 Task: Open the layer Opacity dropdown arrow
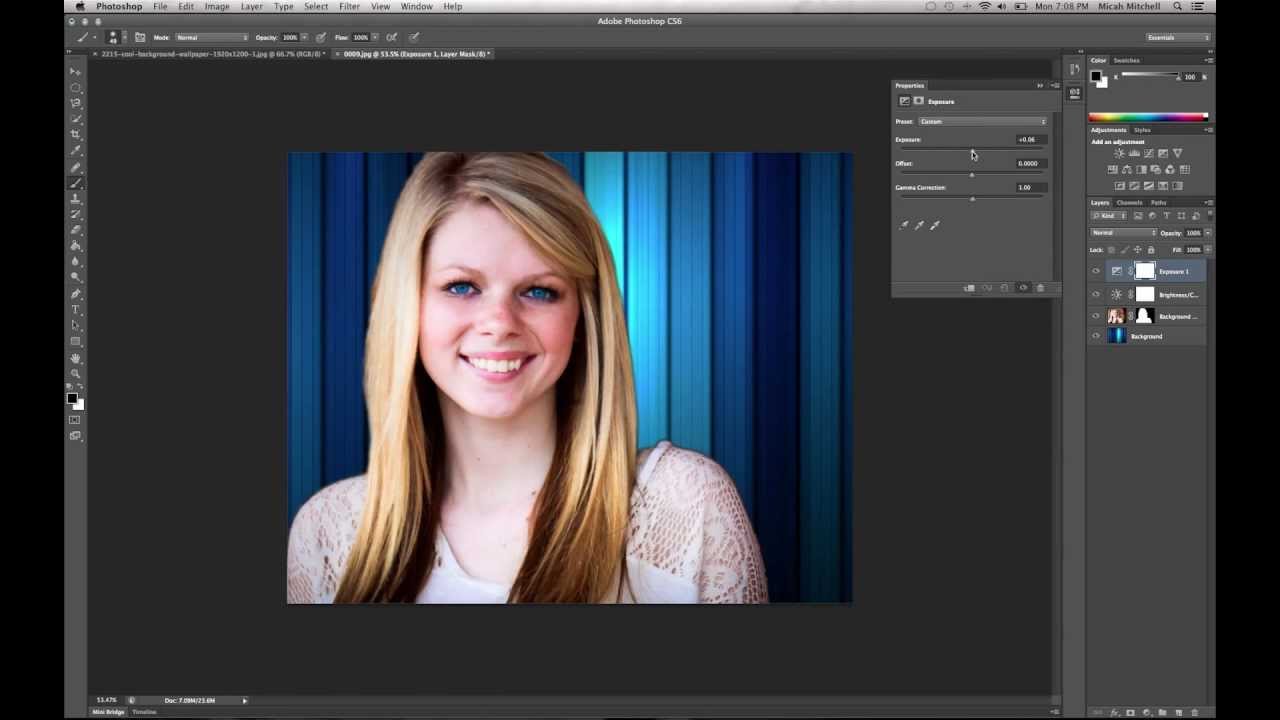[1208, 233]
